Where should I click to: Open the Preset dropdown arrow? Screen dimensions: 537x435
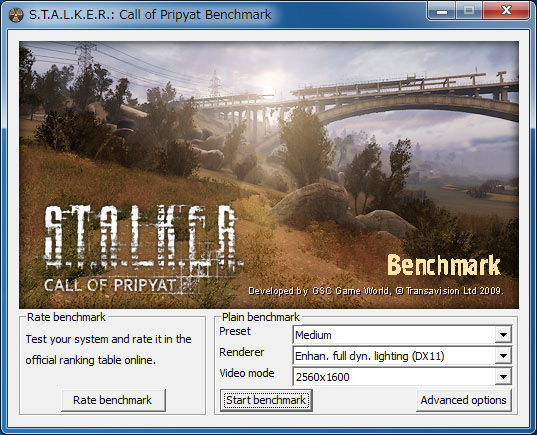503,335
